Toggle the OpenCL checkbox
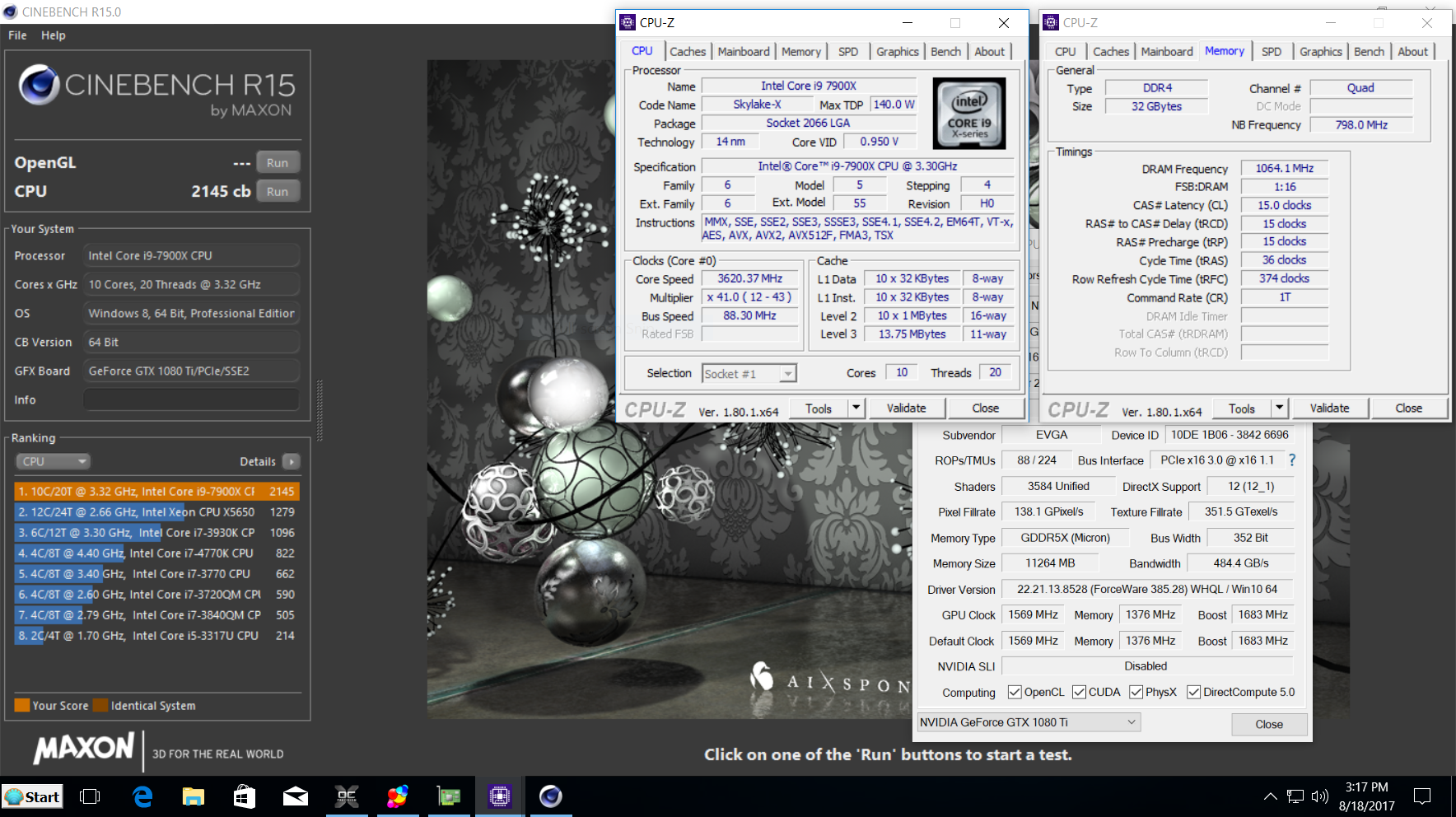The image size is (1456, 817). (1015, 692)
